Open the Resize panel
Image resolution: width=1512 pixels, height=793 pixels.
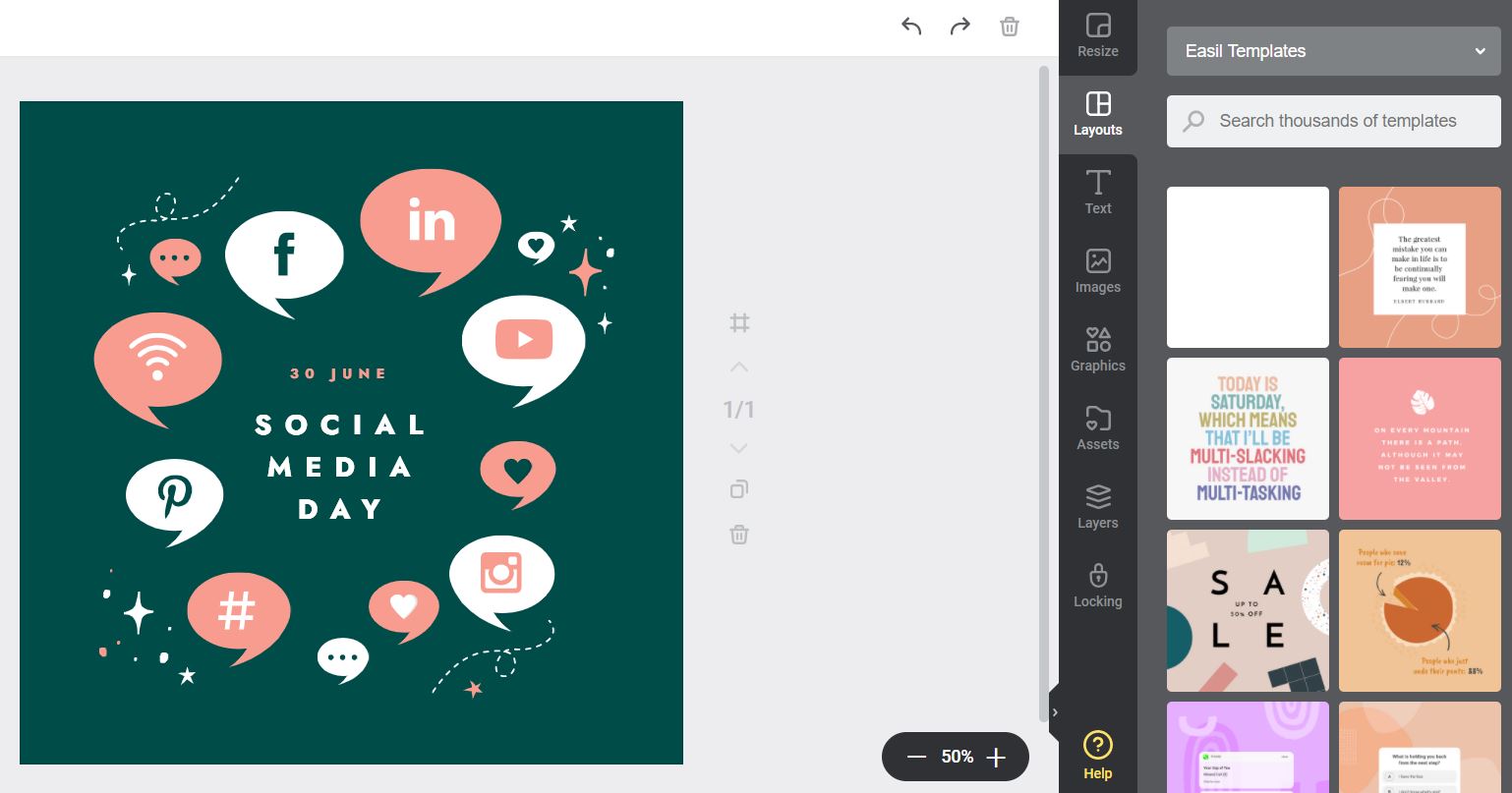(x=1097, y=36)
